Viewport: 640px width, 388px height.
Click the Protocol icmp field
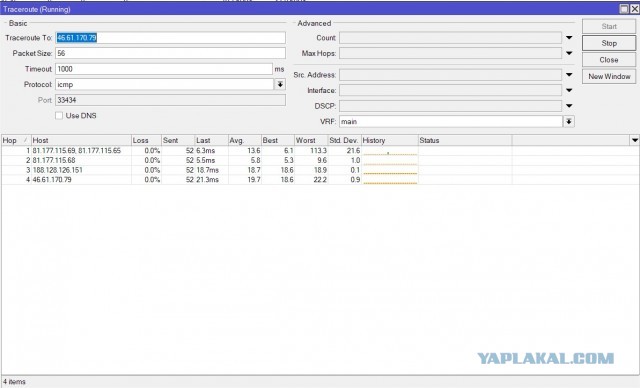pyautogui.click(x=164, y=84)
